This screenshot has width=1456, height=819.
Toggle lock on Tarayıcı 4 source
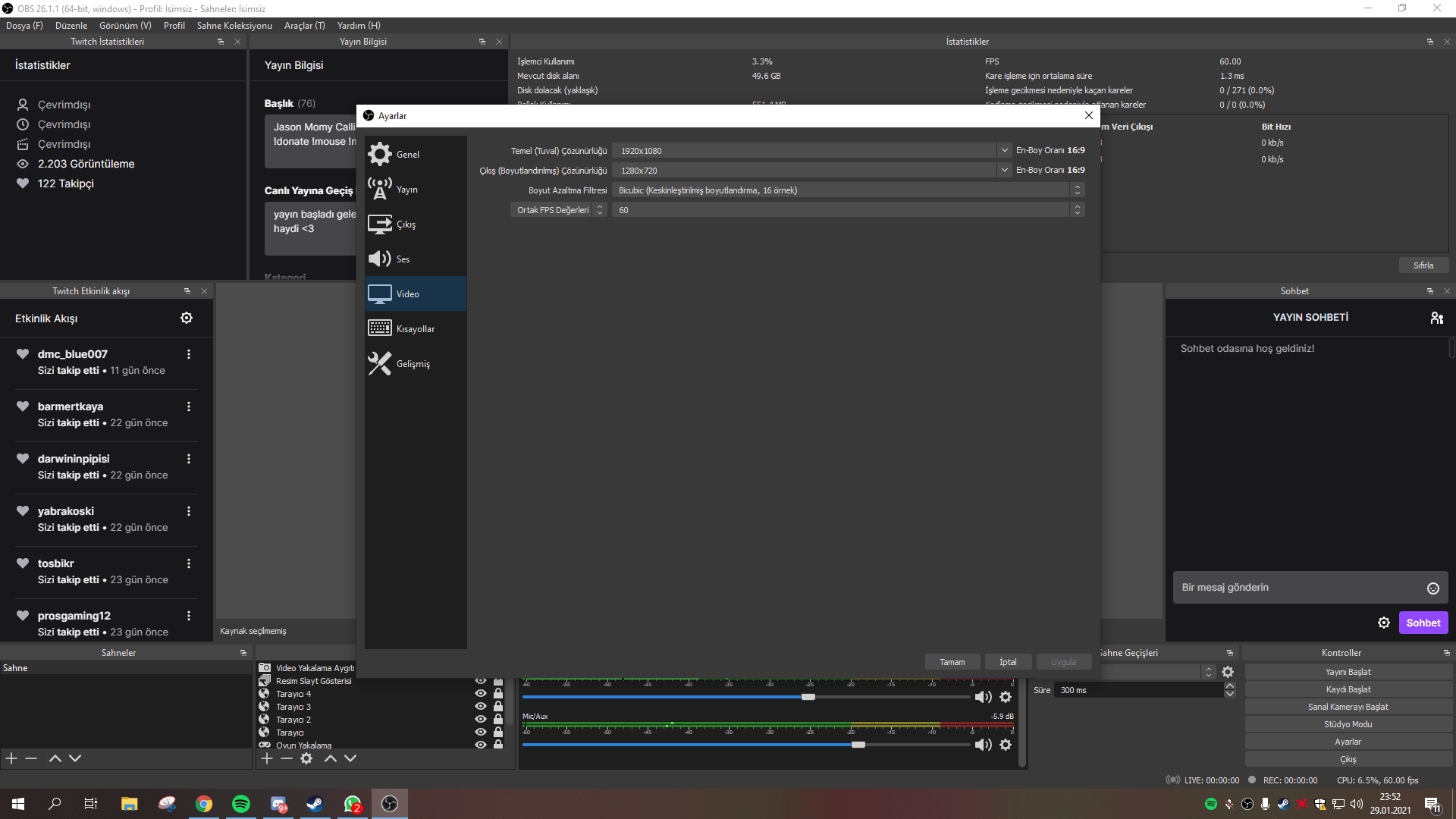point(498,693)
